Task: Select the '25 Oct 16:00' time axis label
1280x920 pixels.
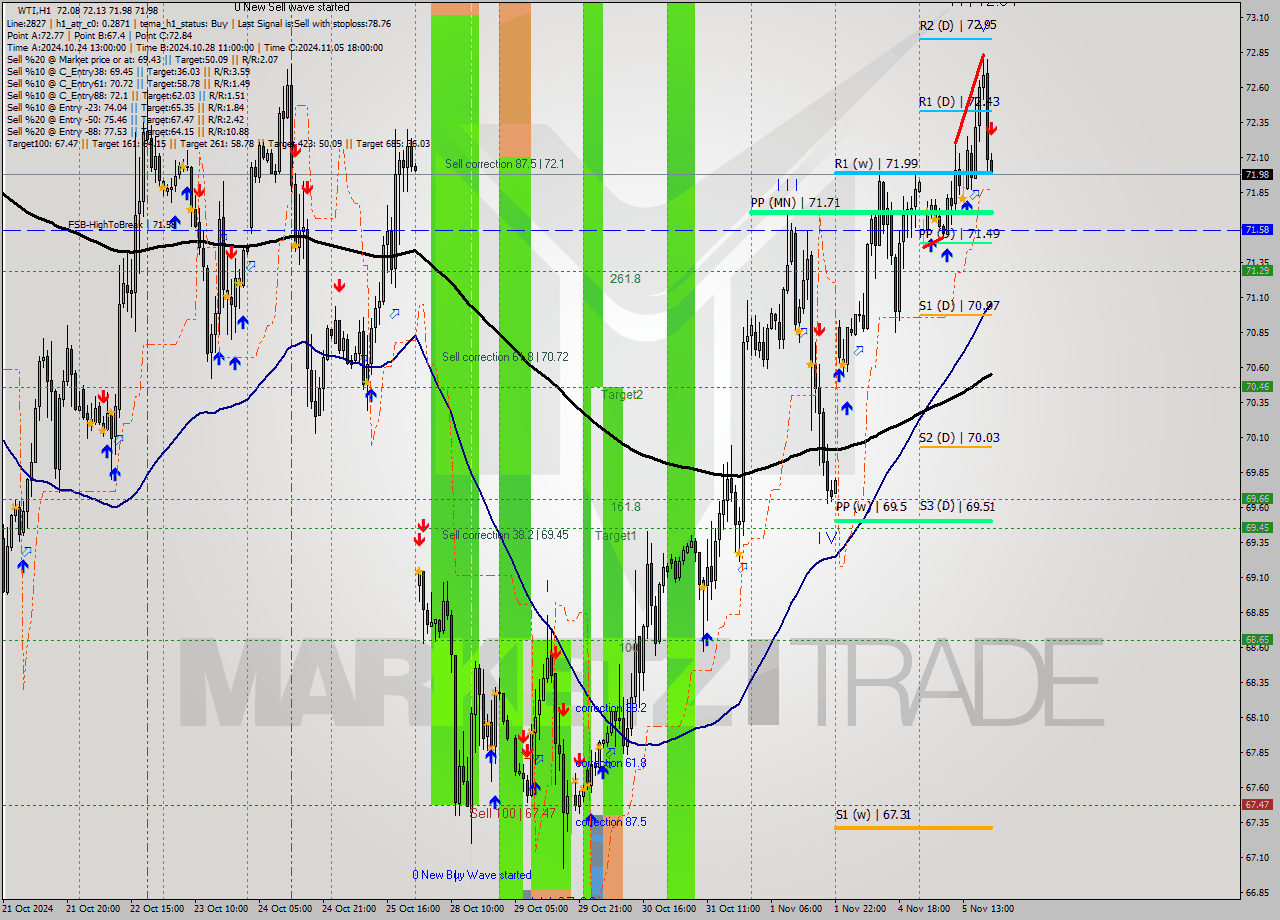Action: pos(412,909)
